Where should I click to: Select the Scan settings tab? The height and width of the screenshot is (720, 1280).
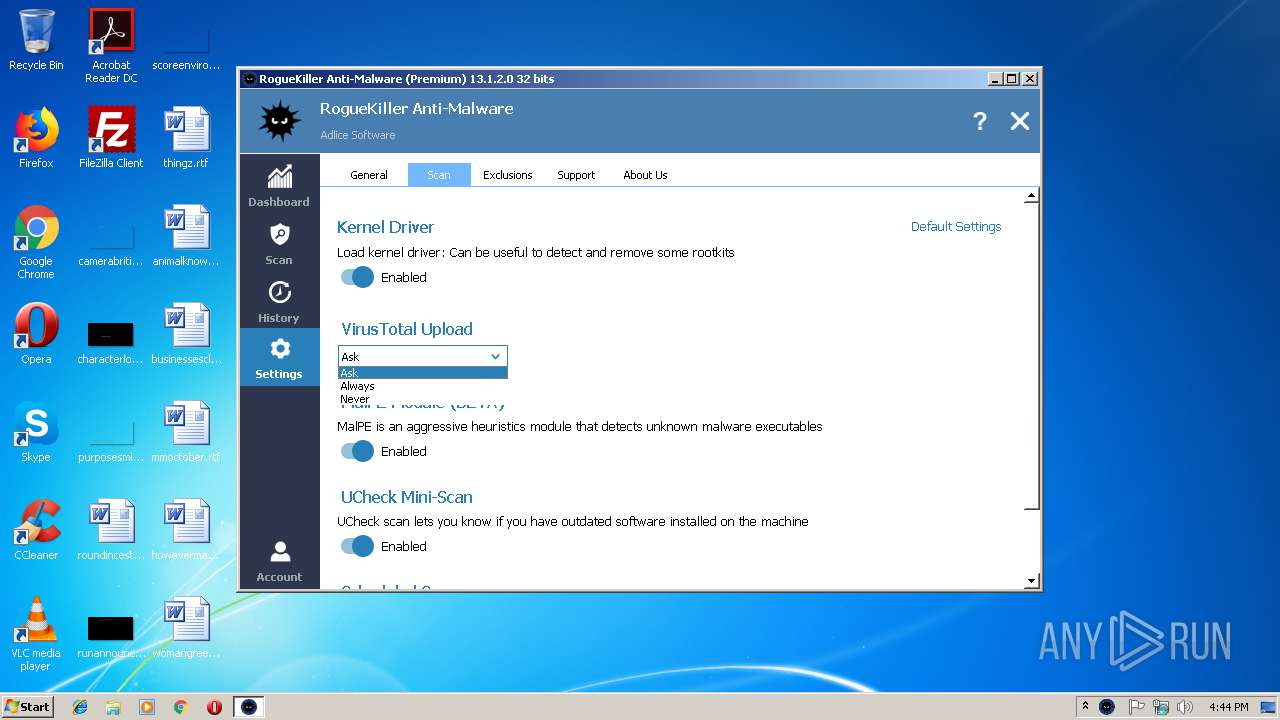tap(439, 175)
